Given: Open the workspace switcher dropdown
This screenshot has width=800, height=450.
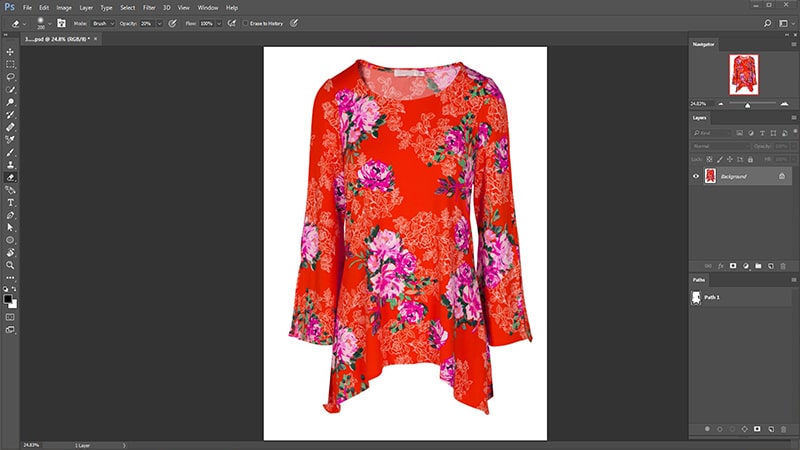Looking at the screenshot, I should point(786,23).
